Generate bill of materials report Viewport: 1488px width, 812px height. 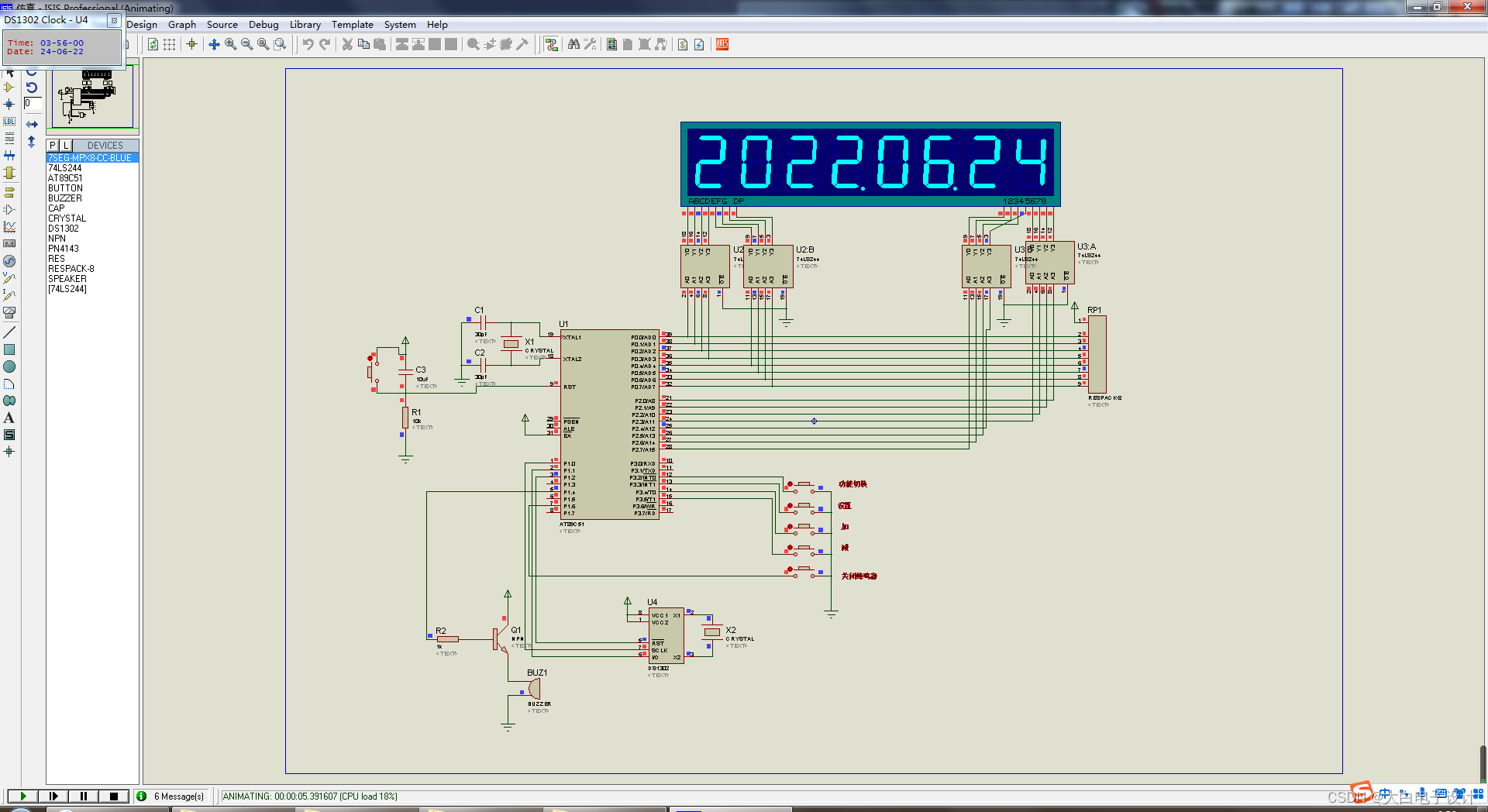point(683,45)
